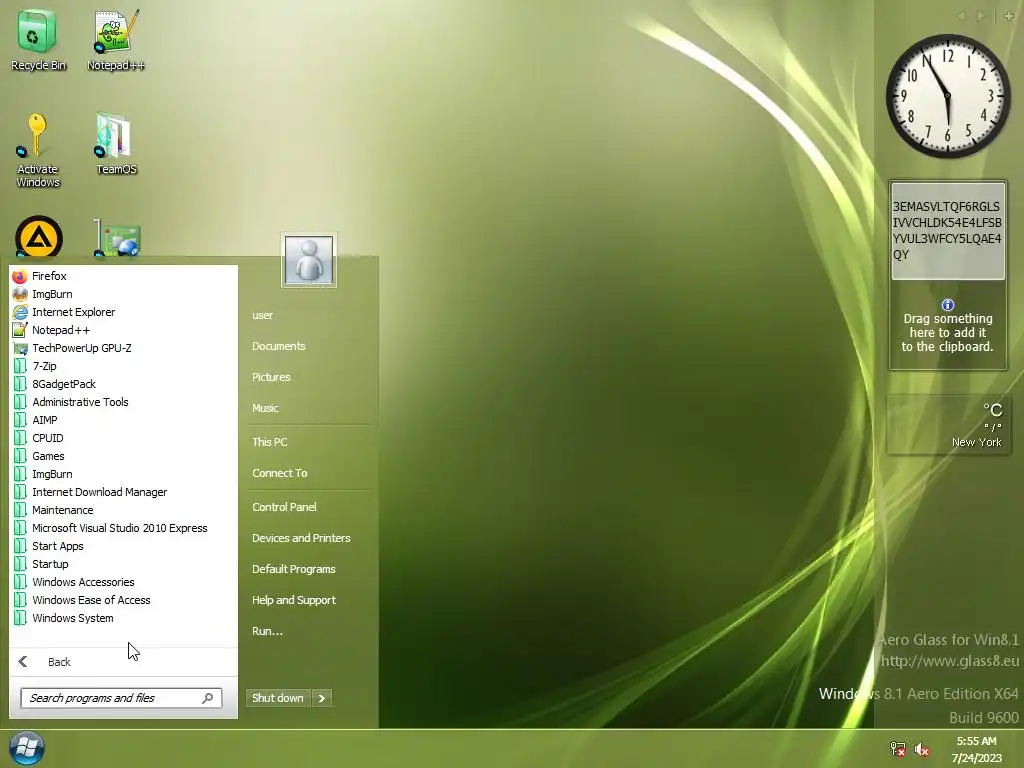Image resolution: width=1024 pixels, height=768 pixels.
Task: Click the network tray icon
Action: click(898, 749)
